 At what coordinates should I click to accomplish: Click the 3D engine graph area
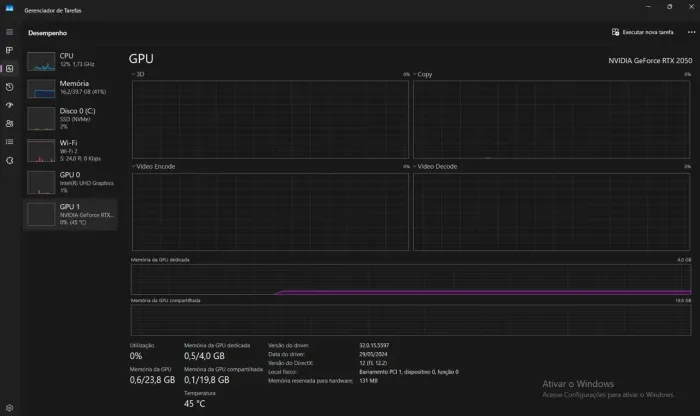coord(270,119)
